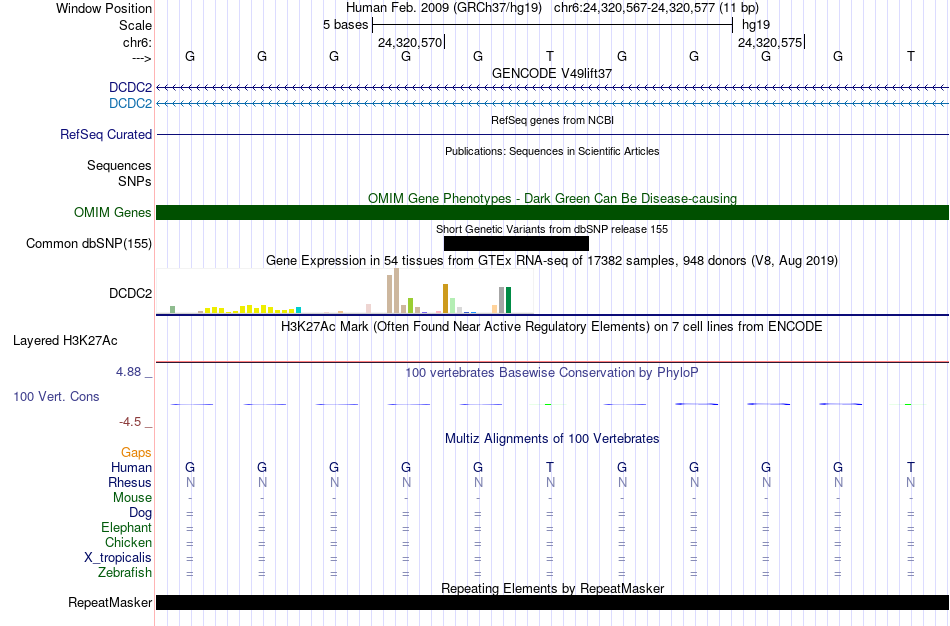Open 100 vertebrates Basewise Conservation title

pos(552,373)
